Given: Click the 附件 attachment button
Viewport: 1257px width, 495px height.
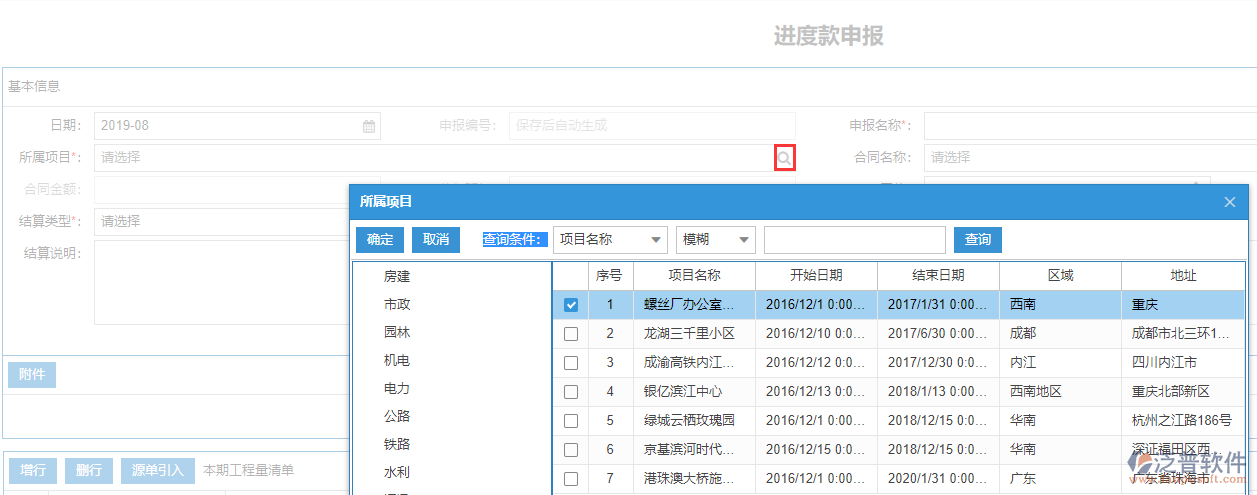Looking at the screenshot, I should (32, 375).
